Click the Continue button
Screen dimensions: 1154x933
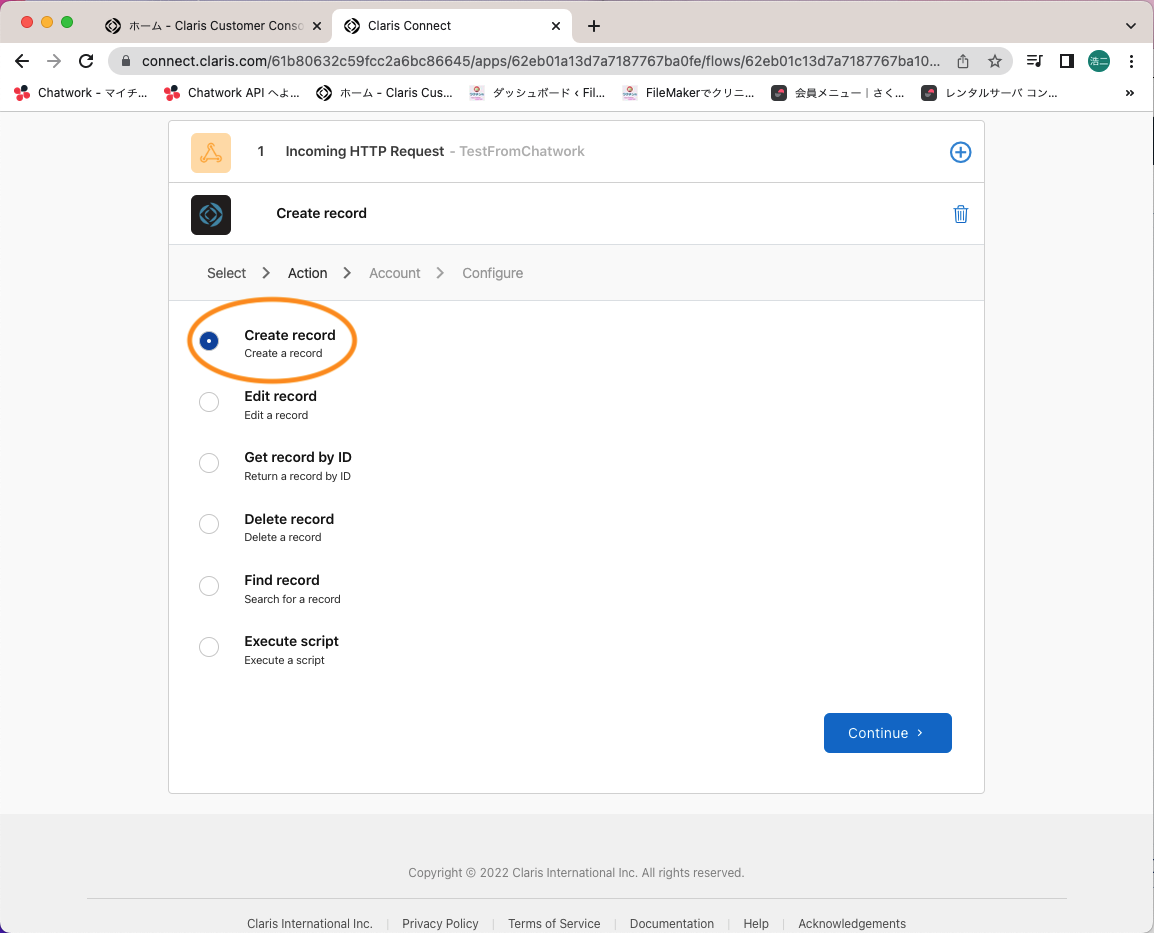[x=888, y=733]
